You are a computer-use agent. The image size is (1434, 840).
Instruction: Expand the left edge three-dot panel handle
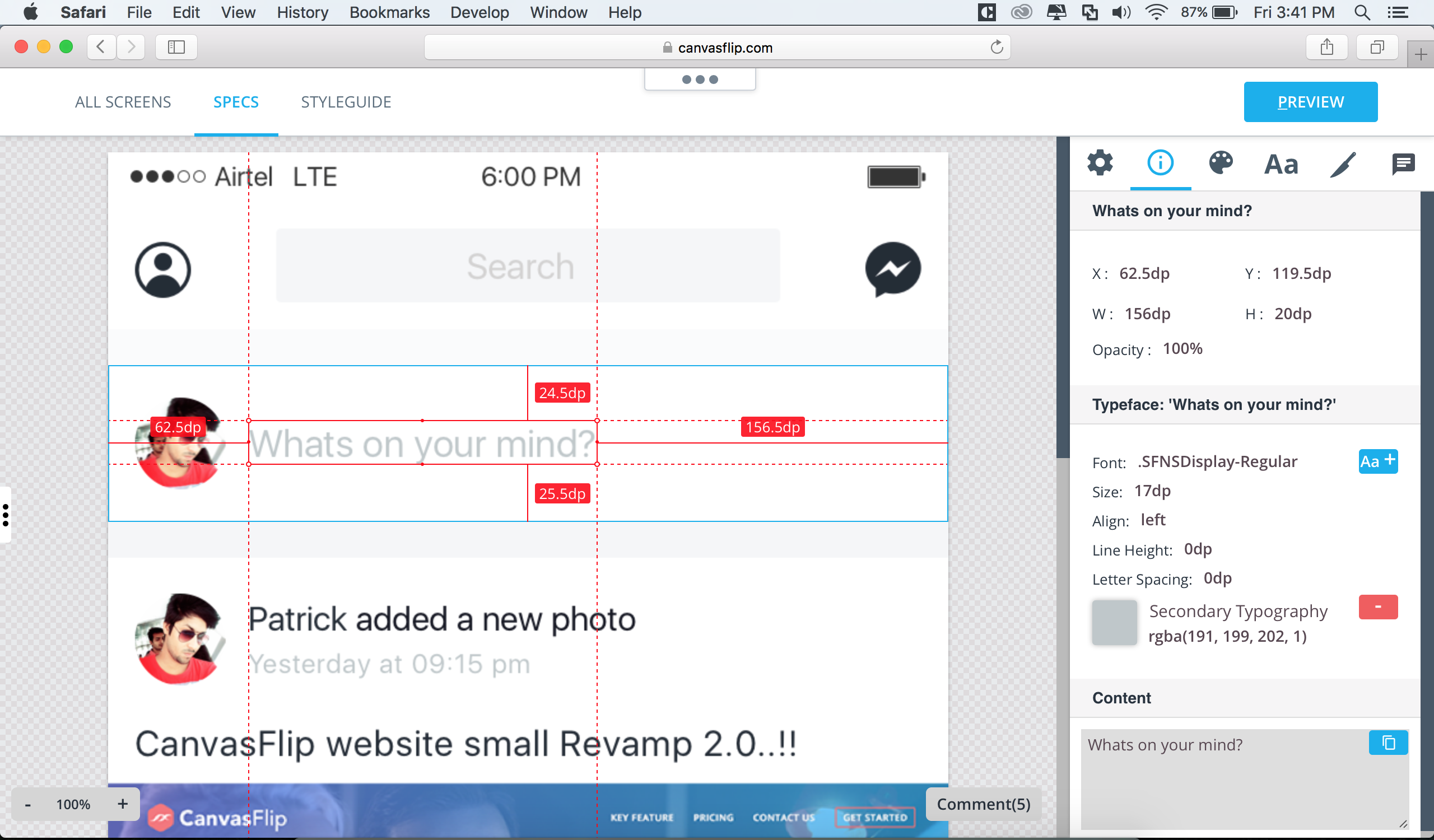(6, 515)
